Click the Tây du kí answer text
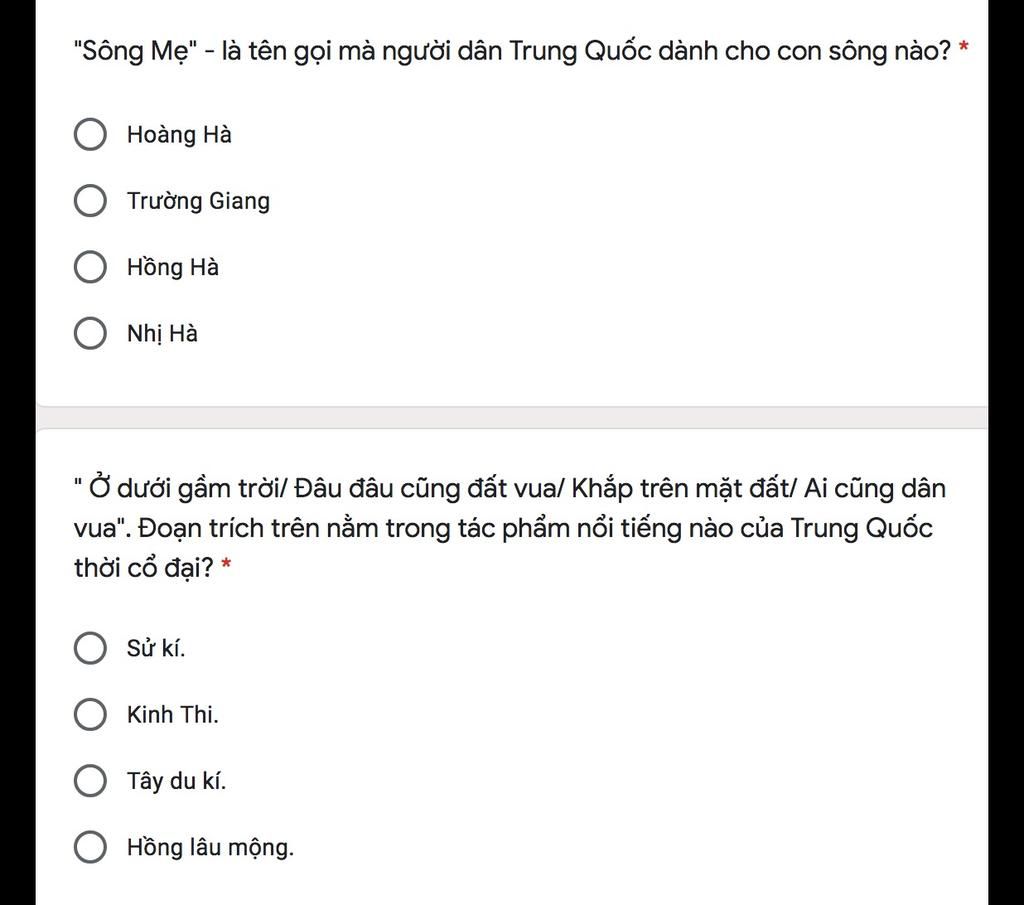 point(176,781)
